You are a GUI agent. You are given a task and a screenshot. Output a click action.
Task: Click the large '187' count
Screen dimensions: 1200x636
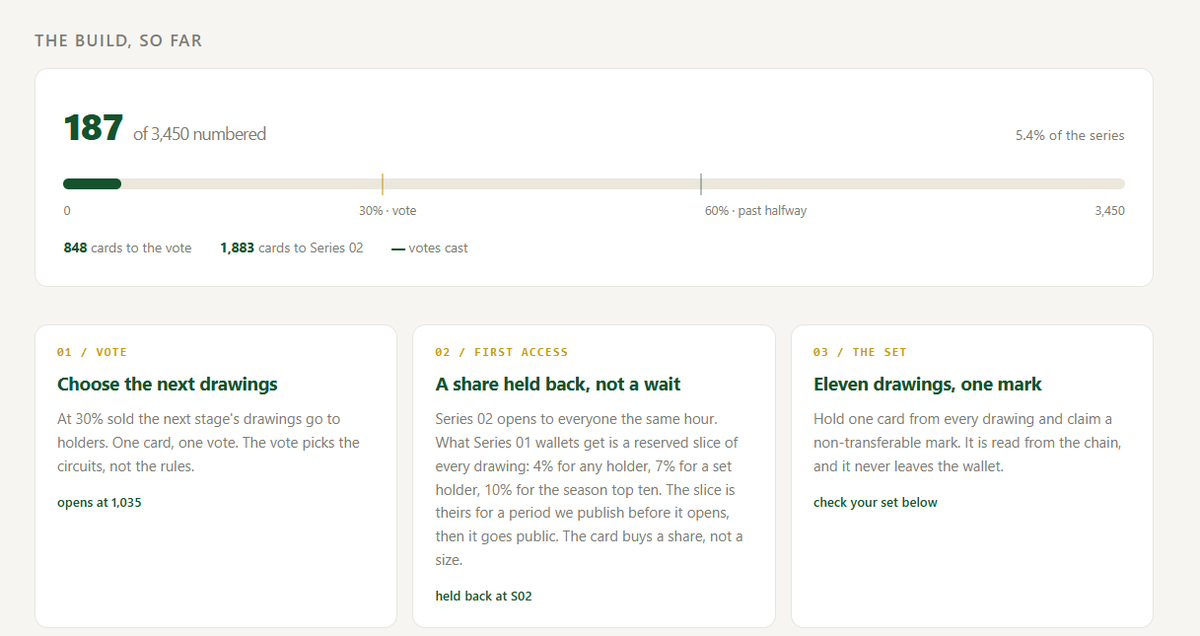tap(93, 128)
